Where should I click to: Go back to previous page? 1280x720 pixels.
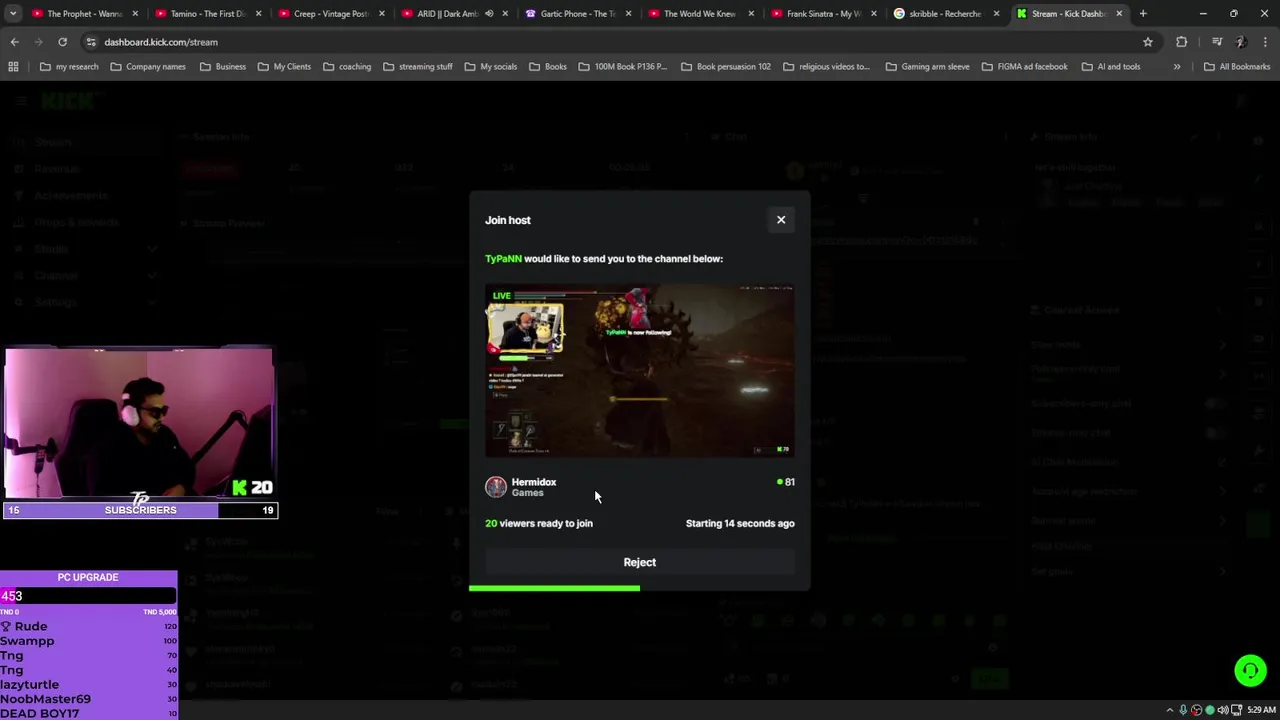point(14,42)
